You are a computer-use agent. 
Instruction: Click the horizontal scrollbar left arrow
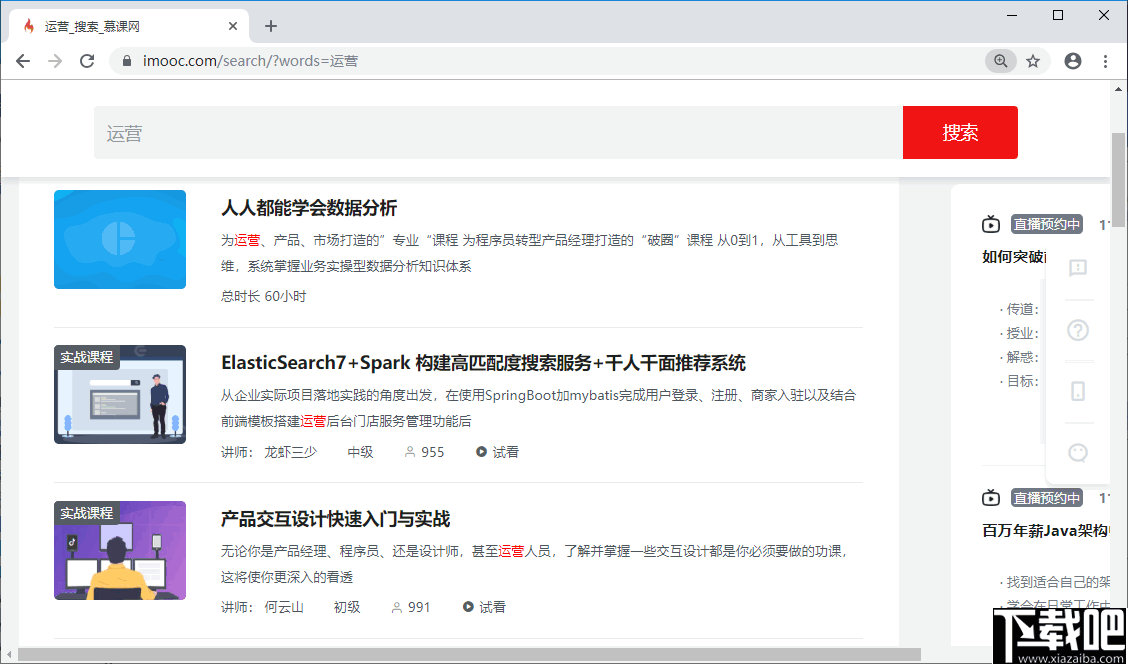(x=8, y=655)
